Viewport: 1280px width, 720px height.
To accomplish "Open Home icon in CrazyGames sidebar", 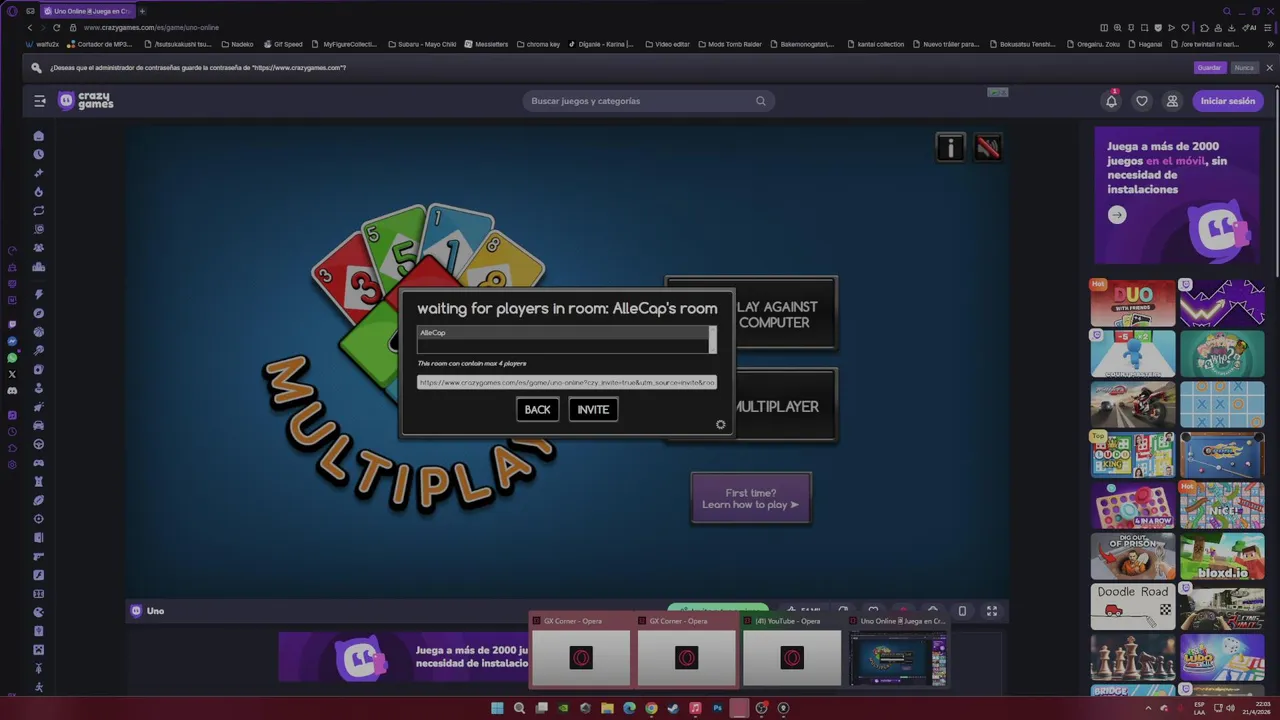I will tap(39, 136).
